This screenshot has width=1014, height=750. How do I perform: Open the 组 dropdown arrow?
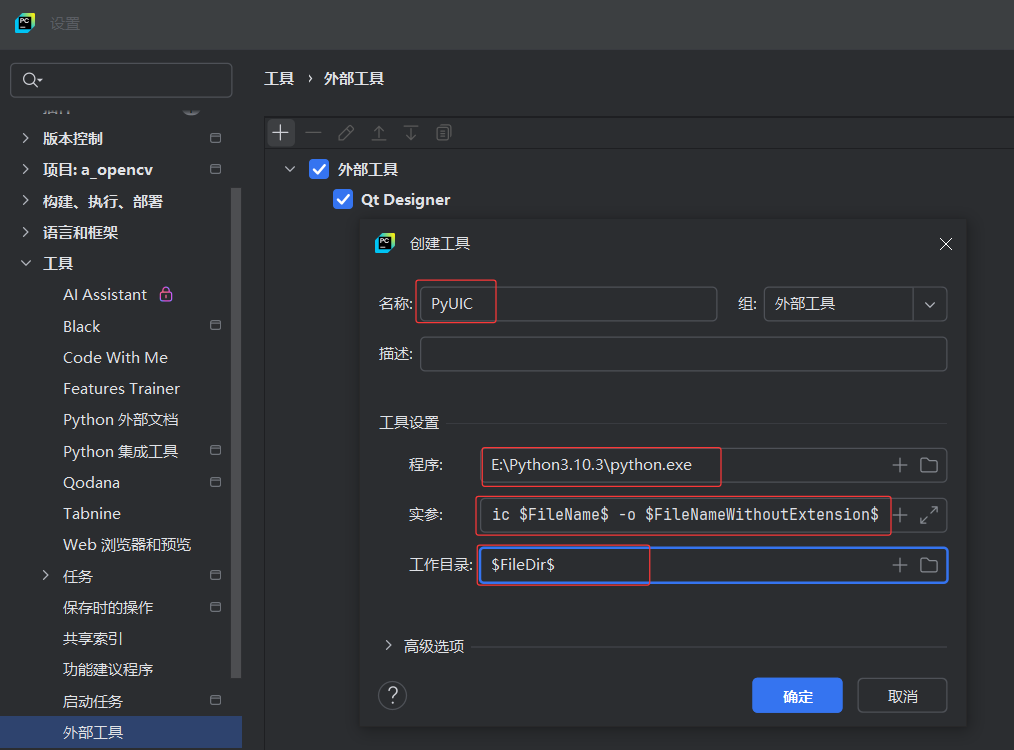(930, 305)
